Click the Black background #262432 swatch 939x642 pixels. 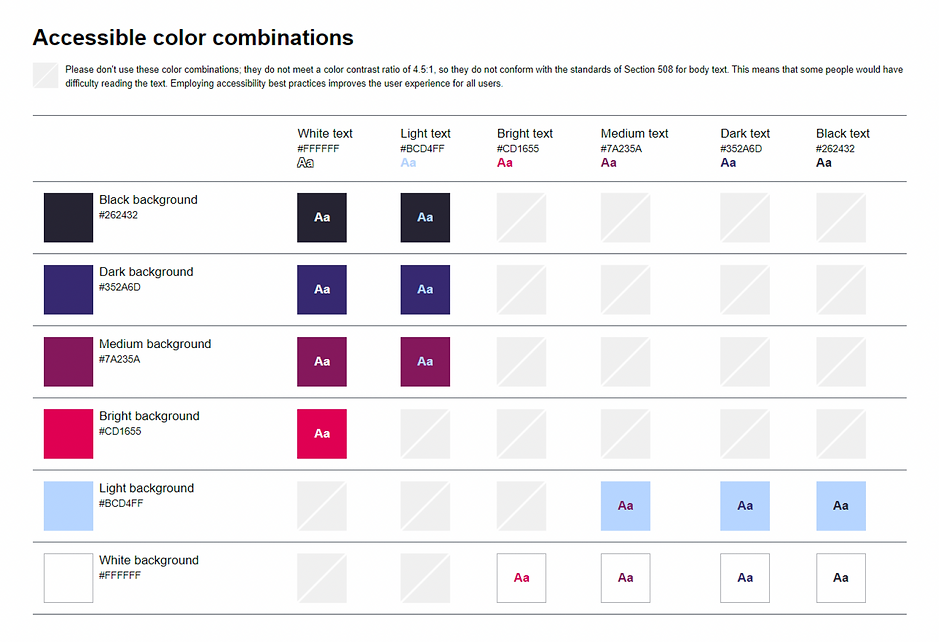pyautogui.click(x=68, y=217)
